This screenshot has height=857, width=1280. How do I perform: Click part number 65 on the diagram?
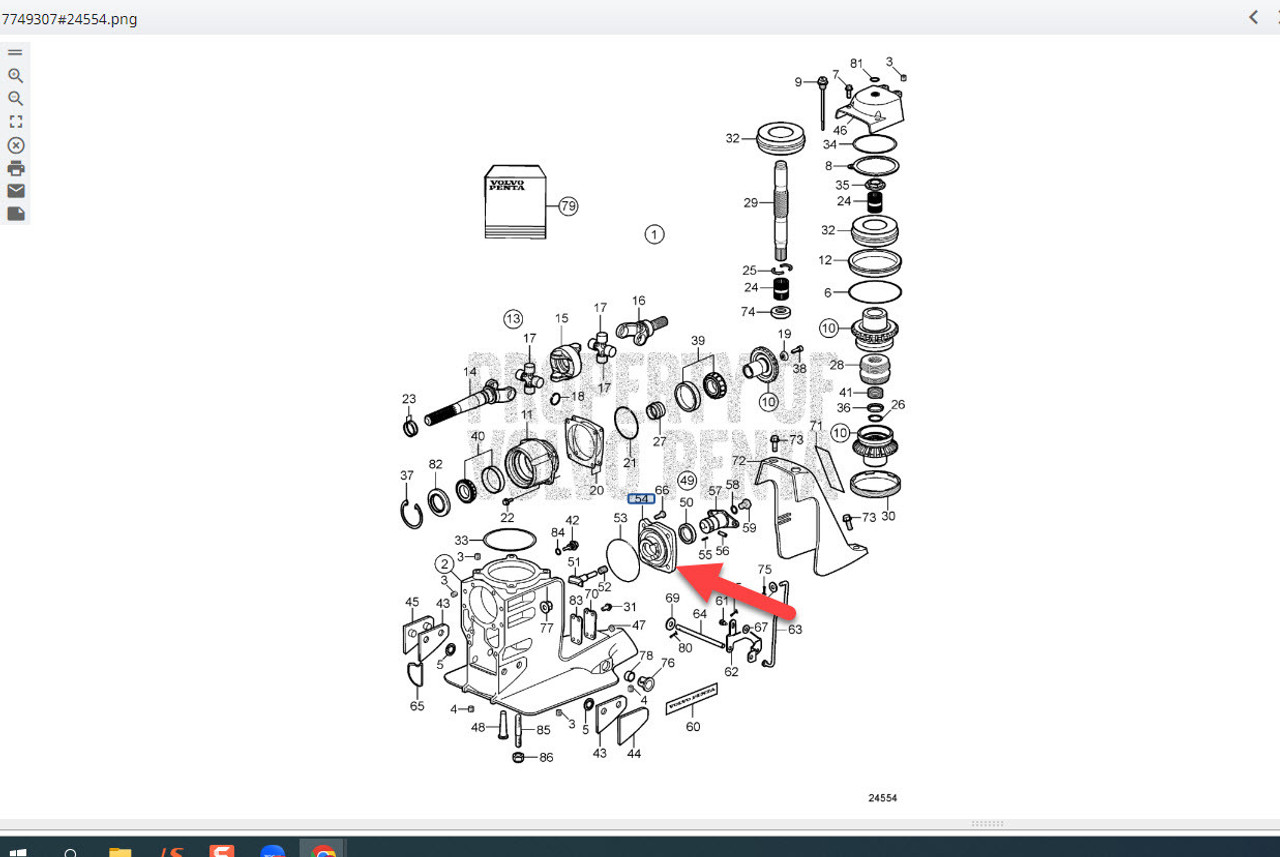tap(417, 706)
